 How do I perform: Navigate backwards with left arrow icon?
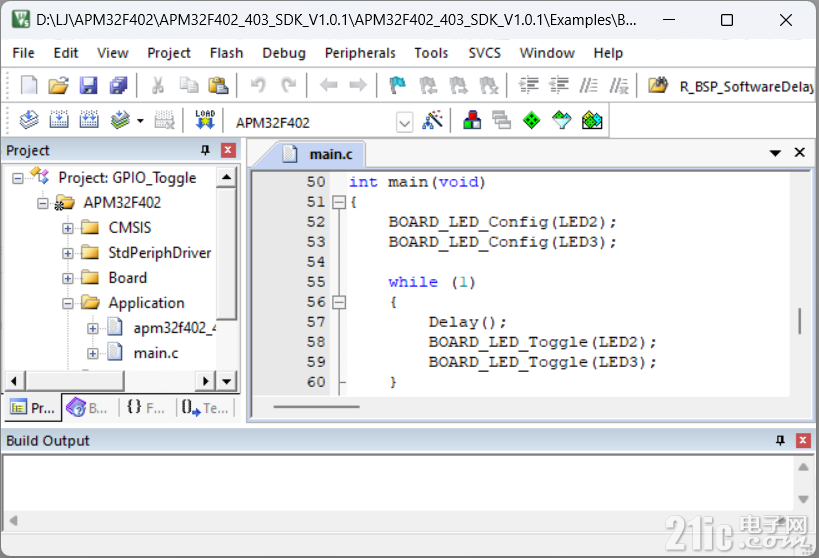coord(328,85)
